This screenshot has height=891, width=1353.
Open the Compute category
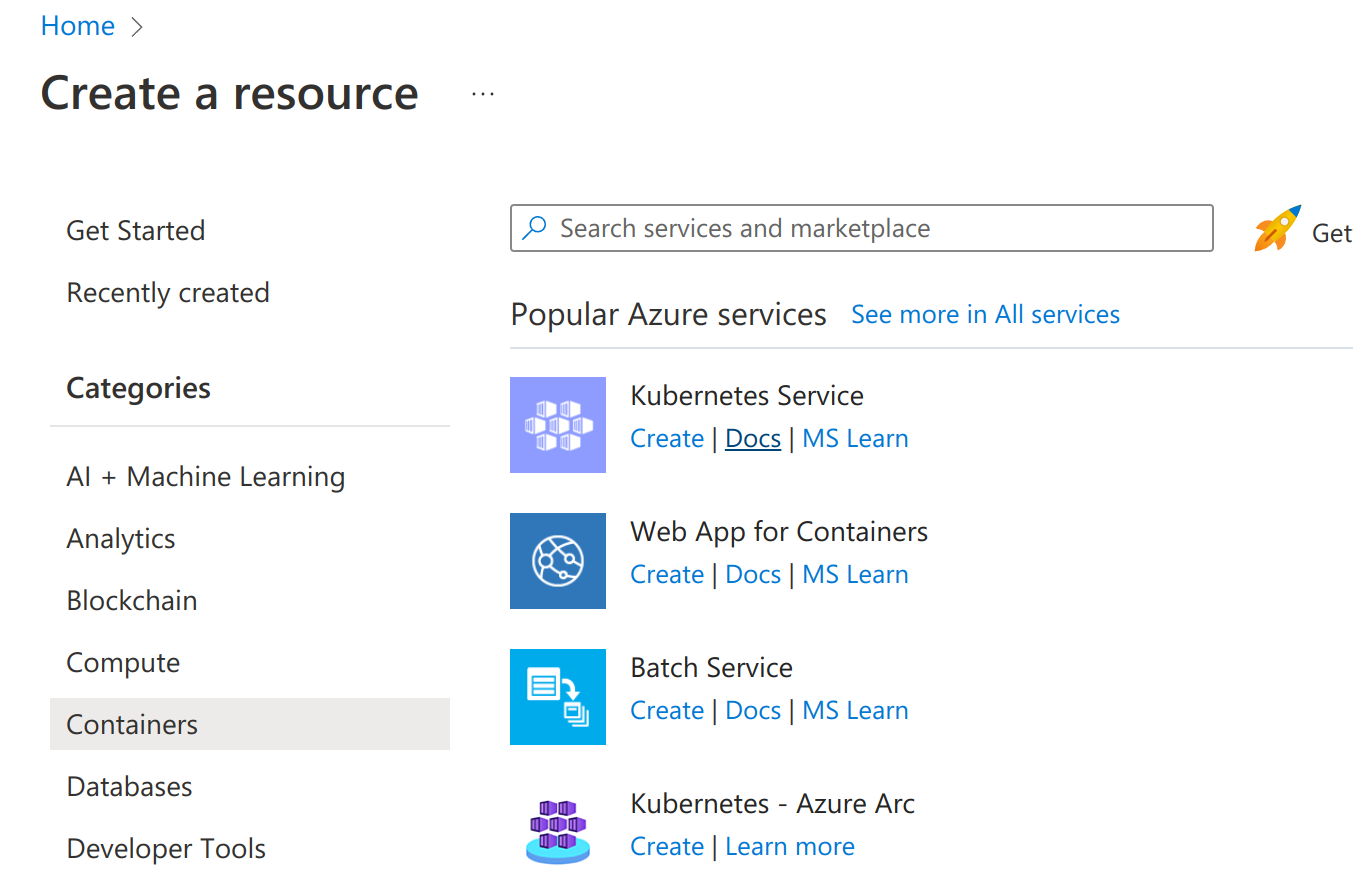tap(123, 663)
